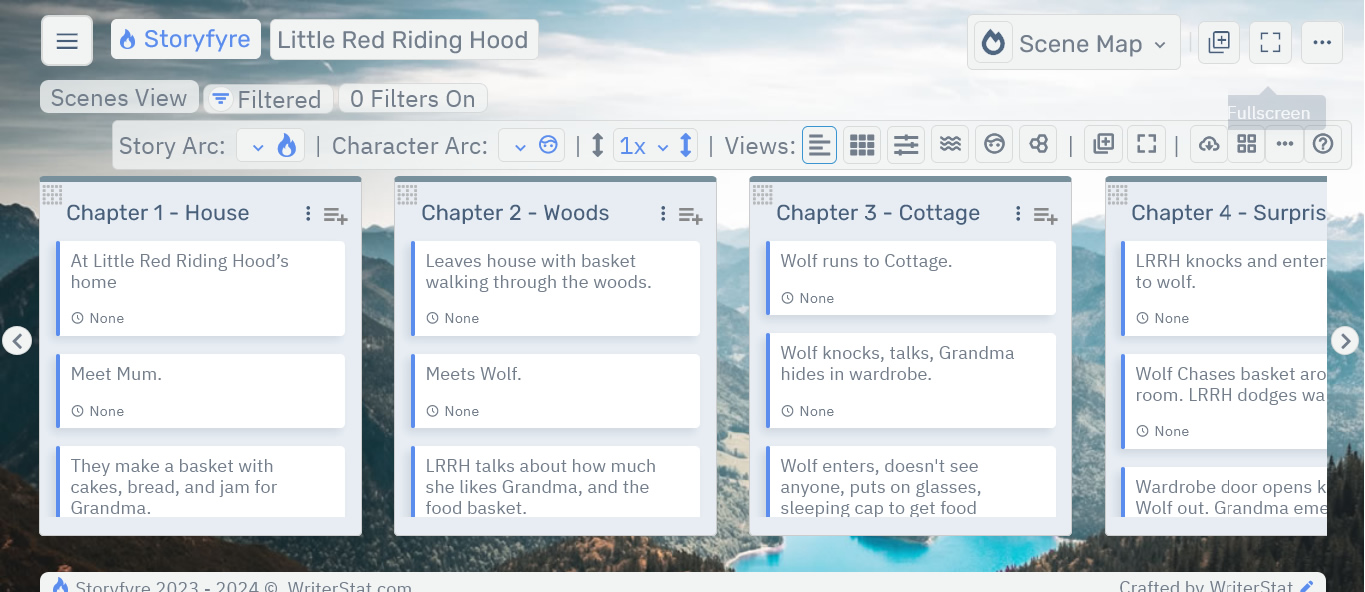Open the help question mark icon

click(1323, 144)
